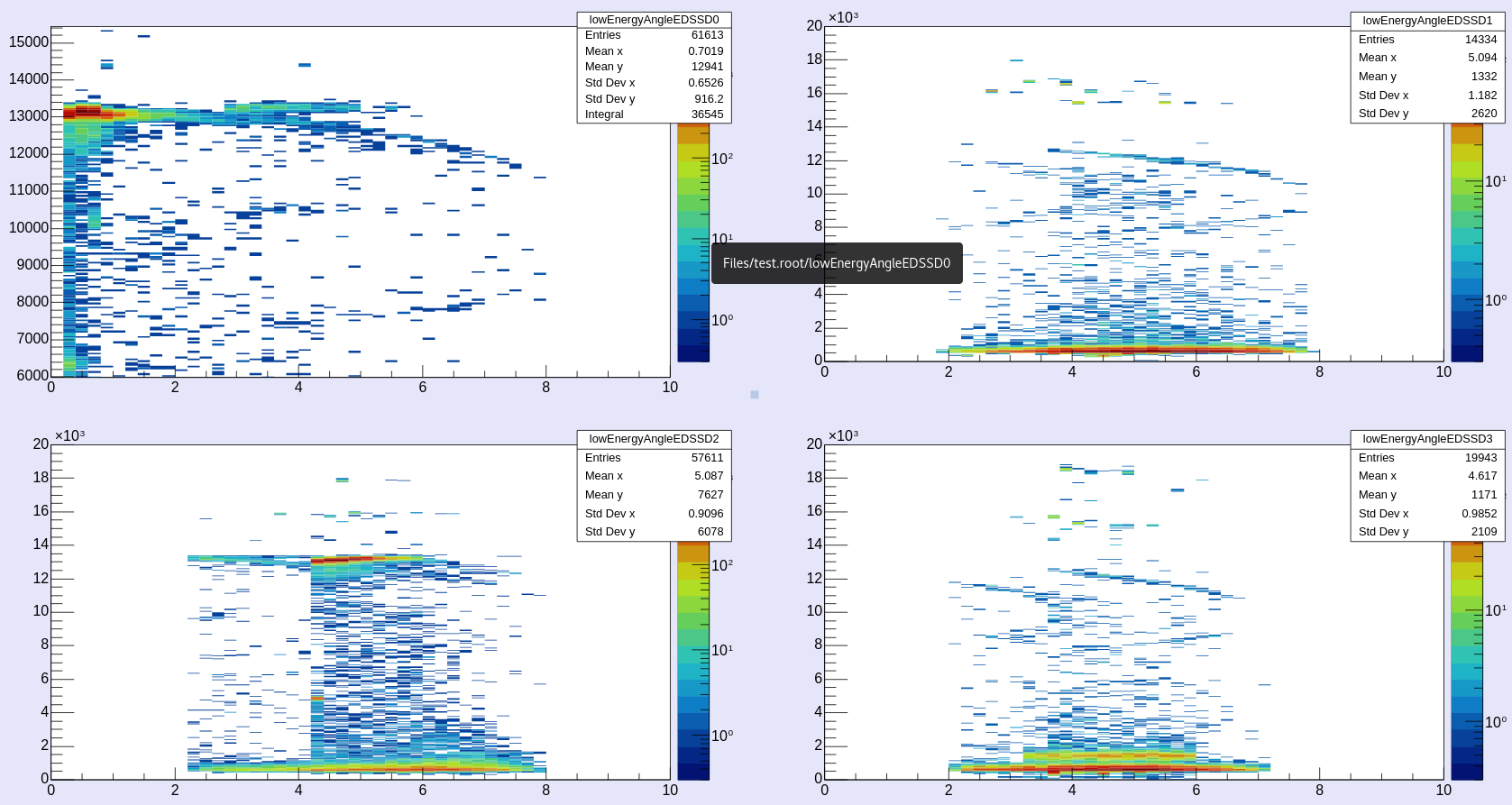Click the Entries 57611 row

click(x=654, y=458)
